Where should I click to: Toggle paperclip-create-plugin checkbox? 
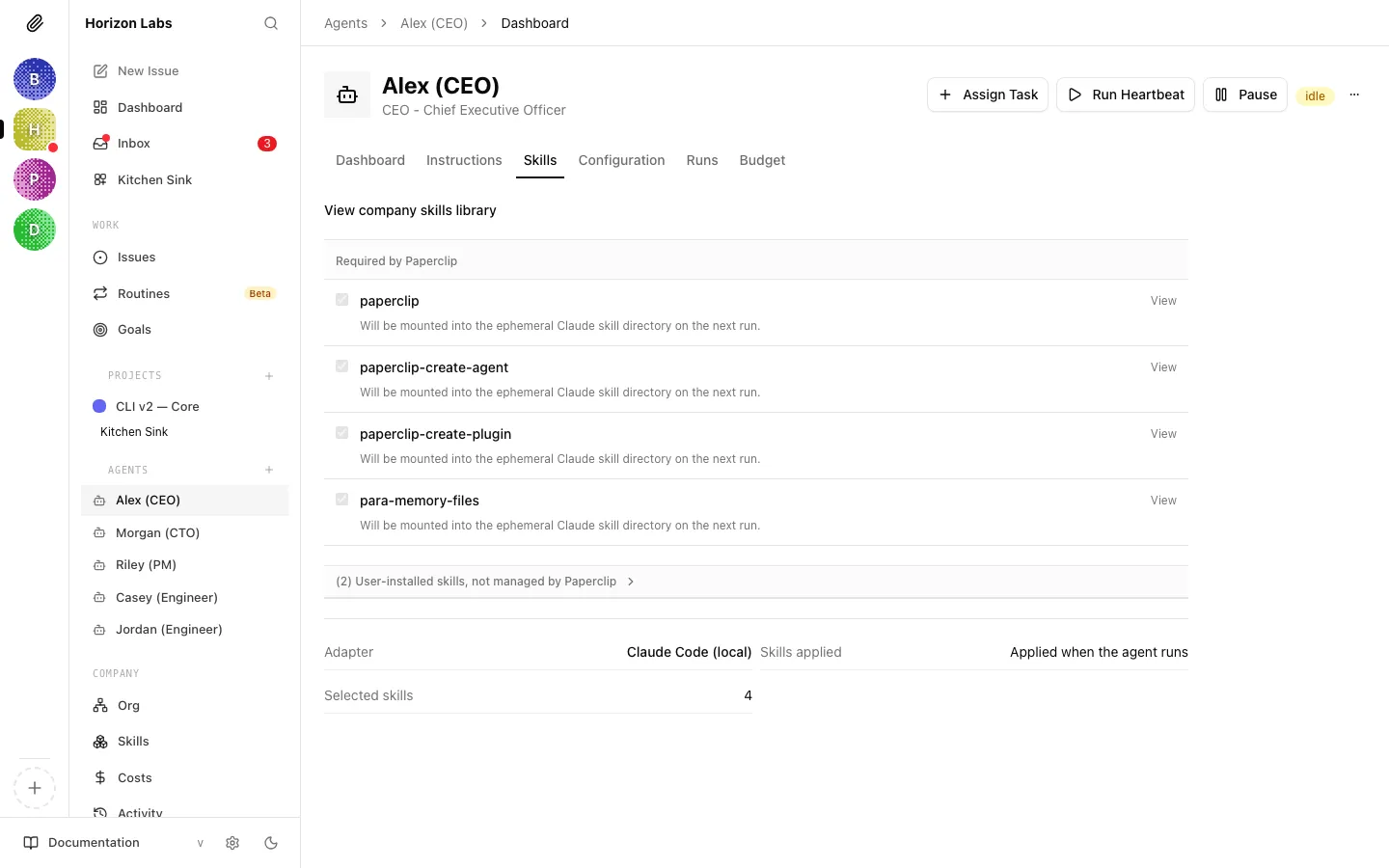tap(341, 433)
